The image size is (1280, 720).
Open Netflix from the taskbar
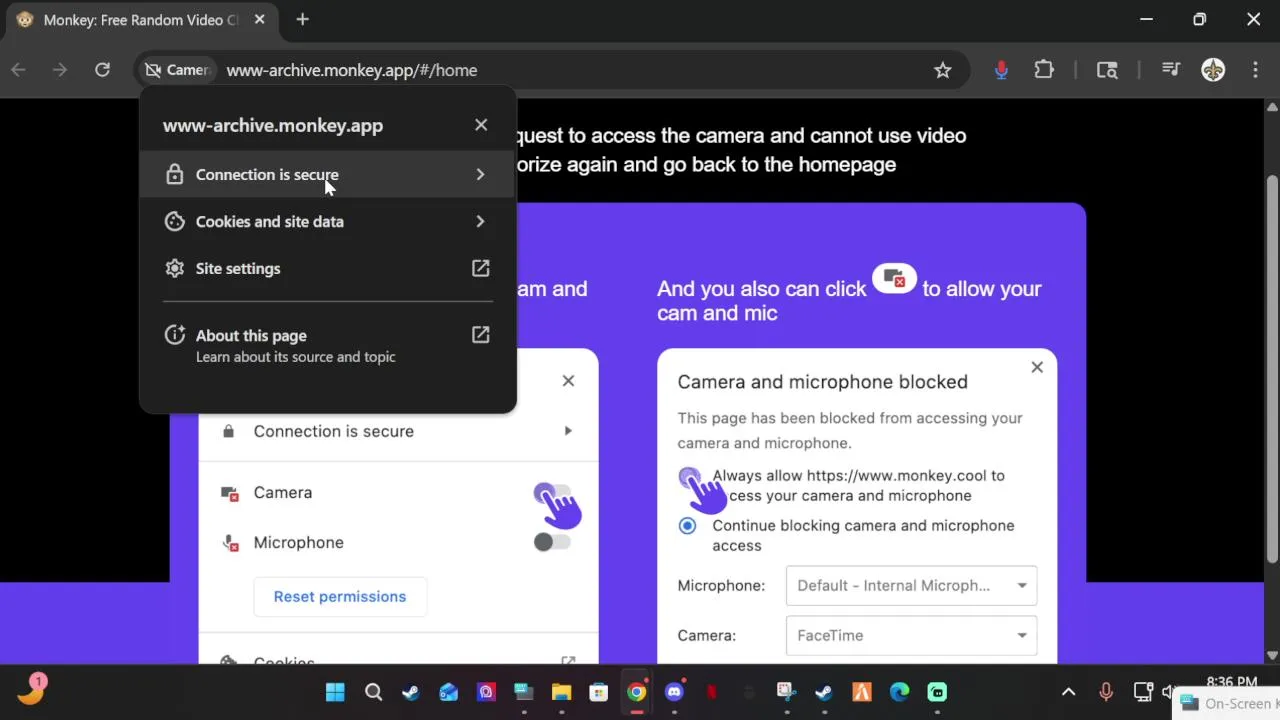coord(712,692)
